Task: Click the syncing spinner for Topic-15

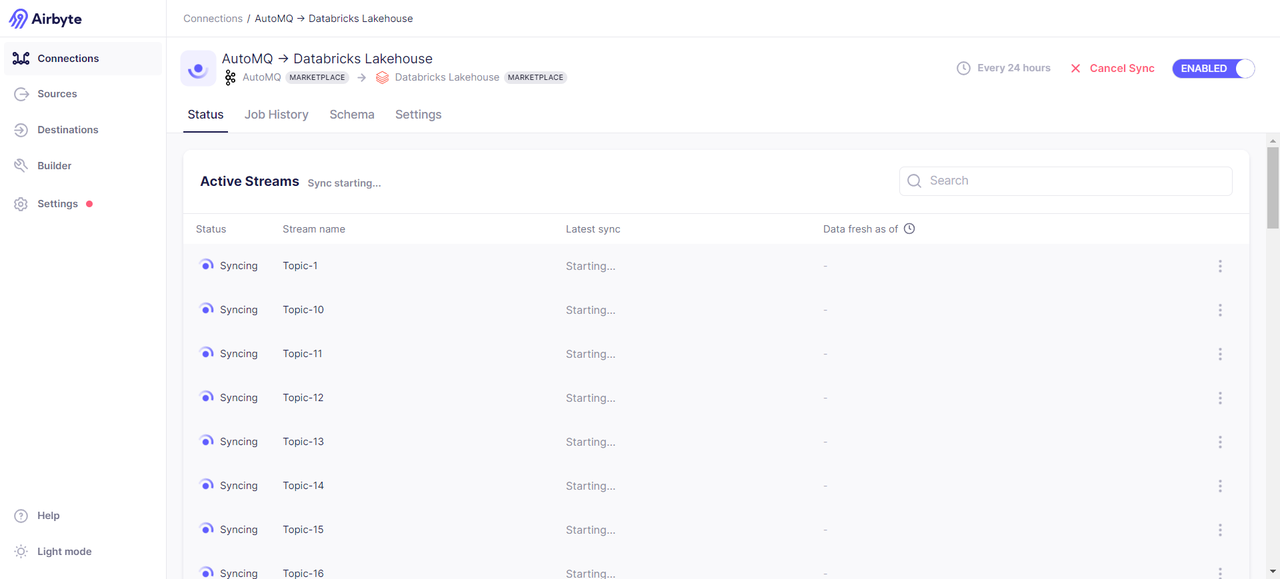Action: pos(206,530)
